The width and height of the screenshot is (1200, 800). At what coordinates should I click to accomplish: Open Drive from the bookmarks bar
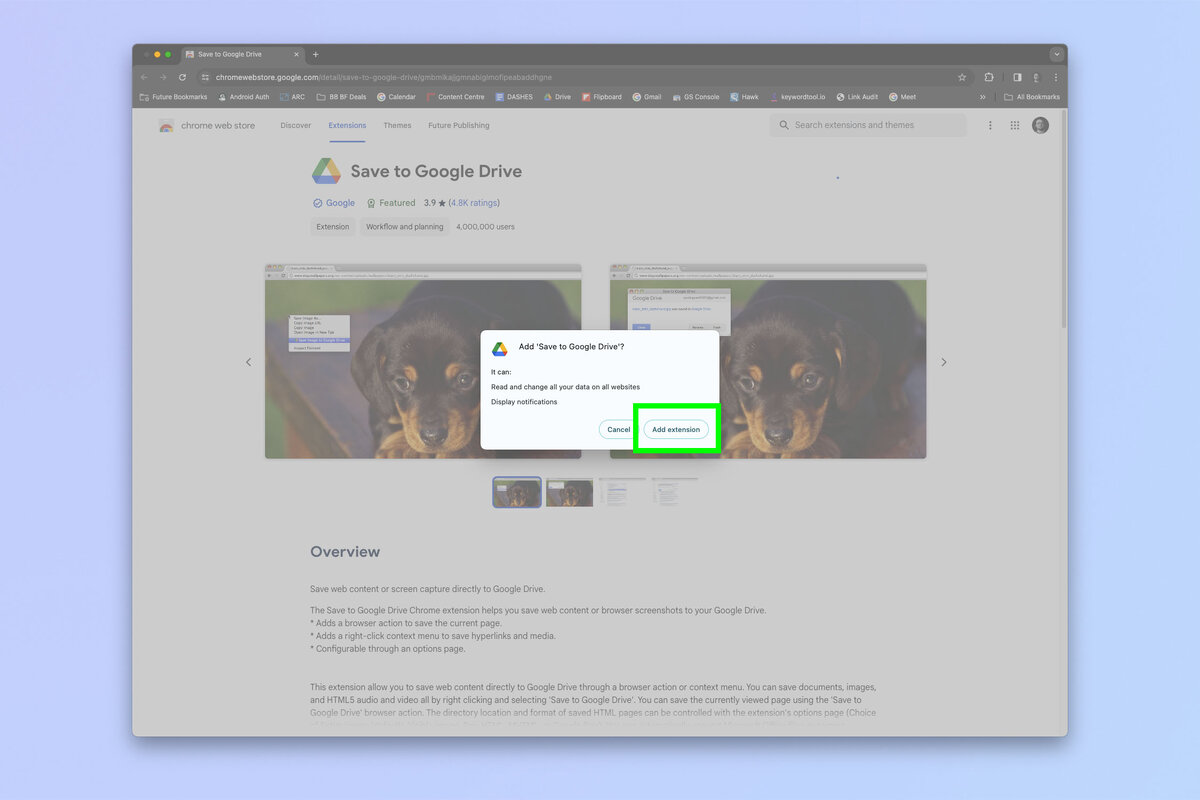point(557,96)
